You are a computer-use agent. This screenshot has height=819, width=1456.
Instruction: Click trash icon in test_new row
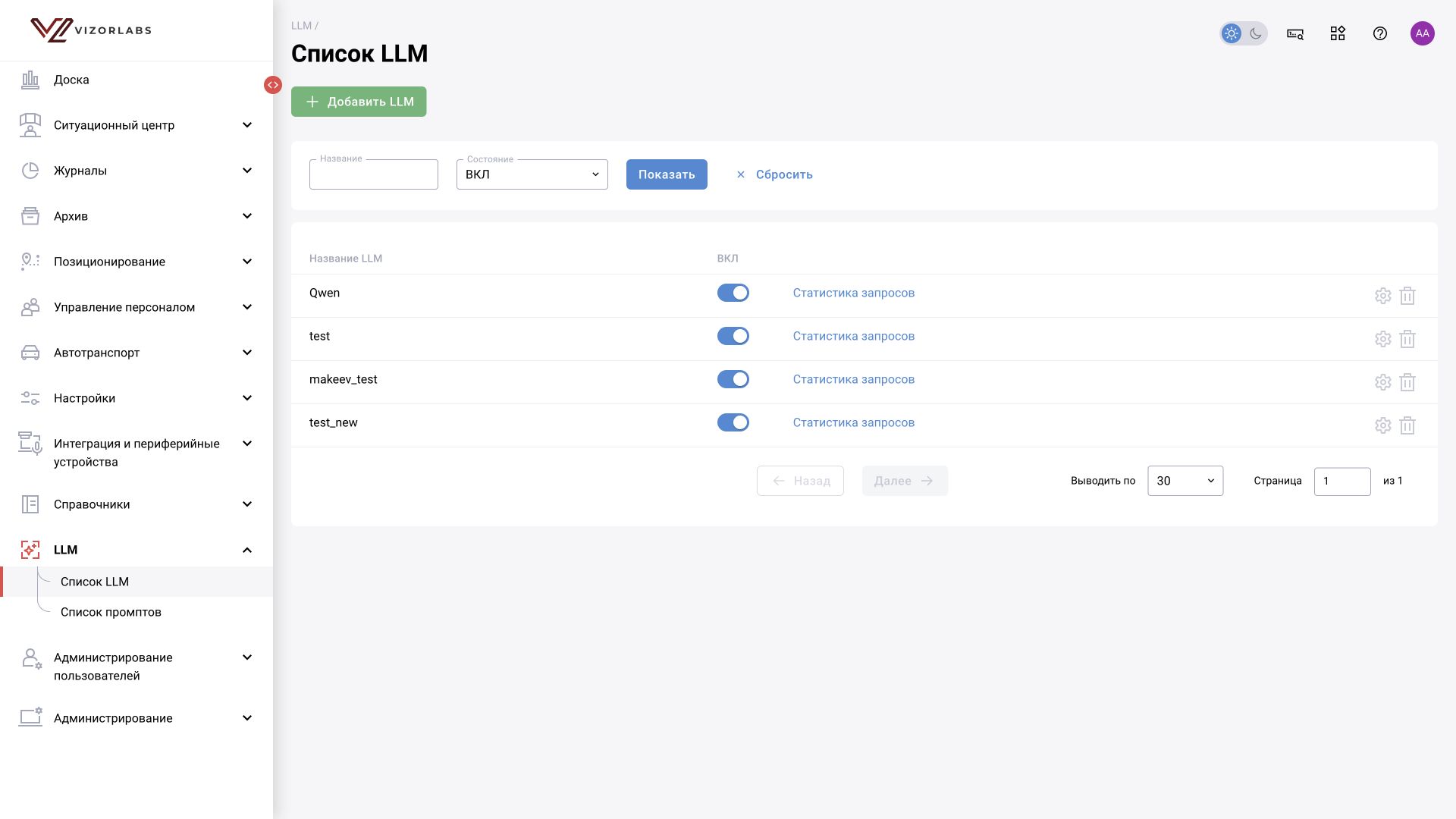(1407, 425)
